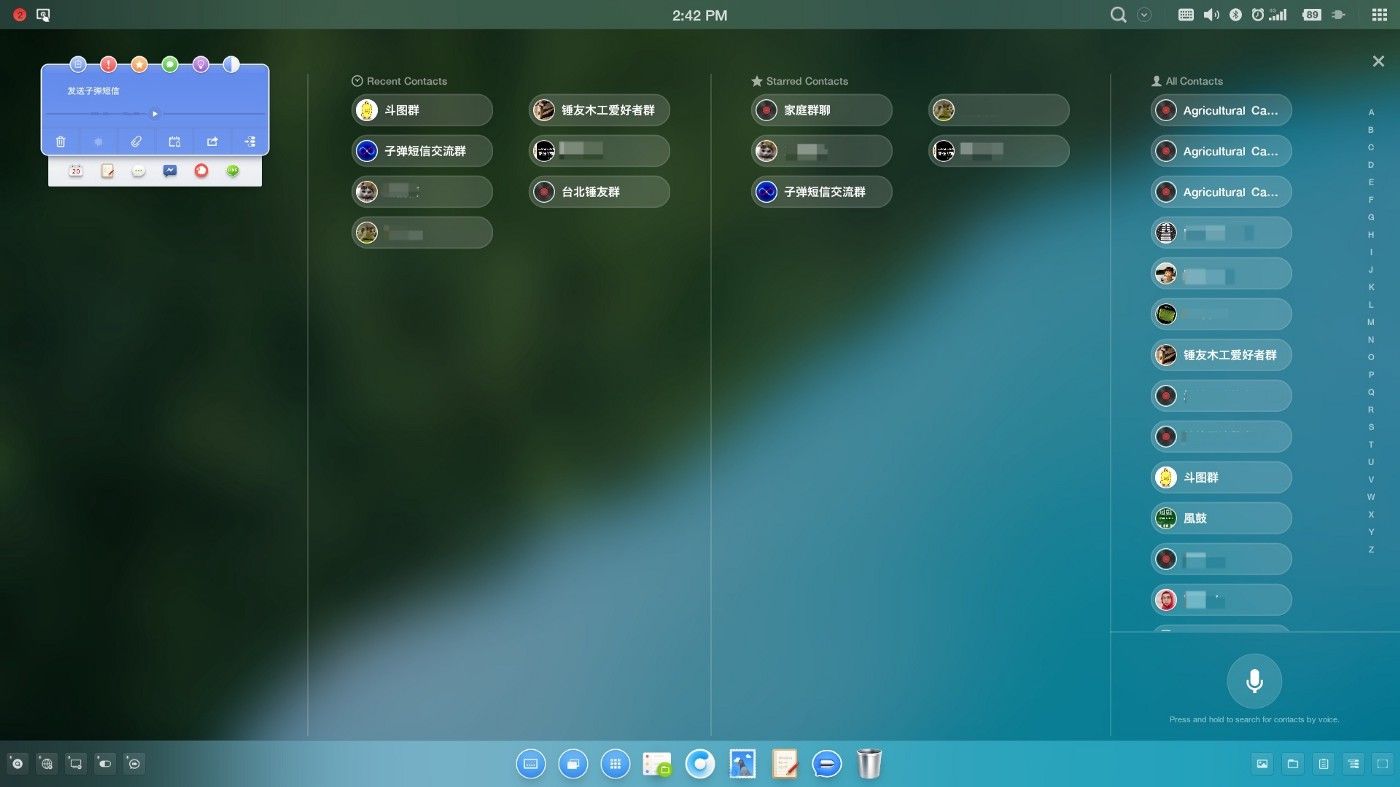Expand the tree-branch icon on the note card
1400x787 pixels.
(x=249, y=142)
